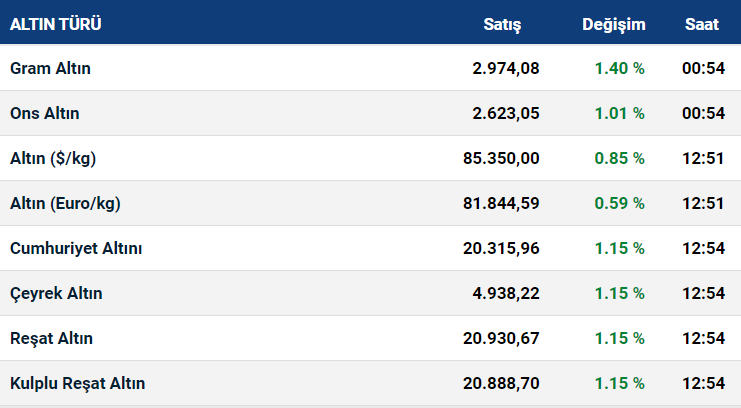Sort by the Değişim column header
Viewport: 741px width, 408px height.
pos(613,25)
